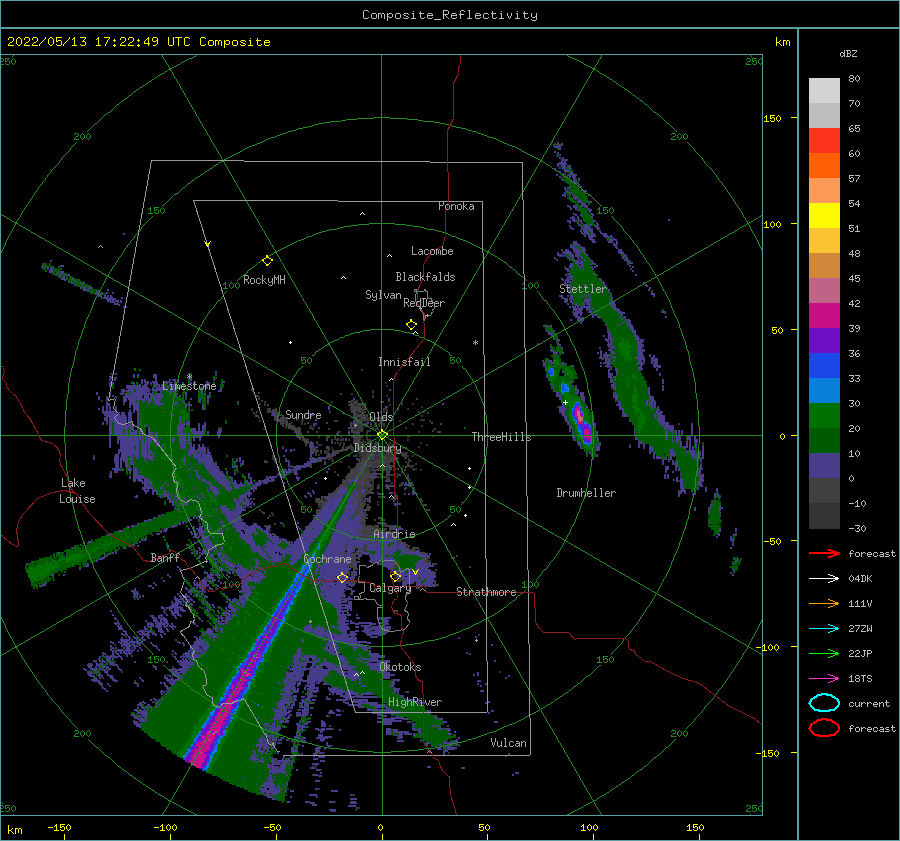Click the yellow diamond marker inside Calgary
This screenshot has height=841, width=900.
click(395, 576)
